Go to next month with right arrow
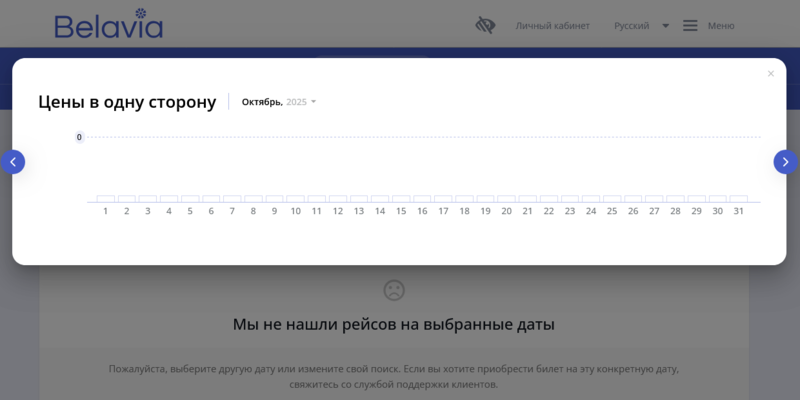The image size is (800, 400). 785,162
